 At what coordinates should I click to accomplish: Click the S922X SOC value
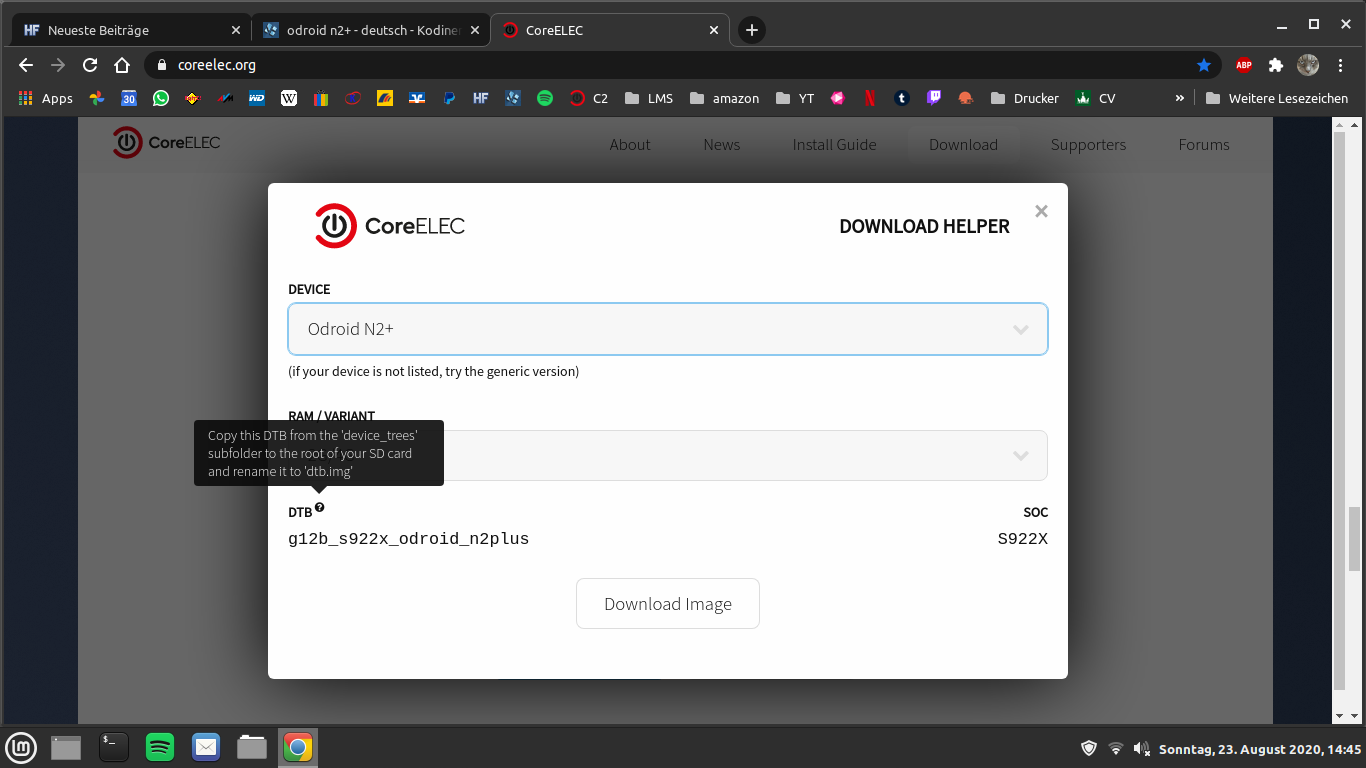[1022, 539]
